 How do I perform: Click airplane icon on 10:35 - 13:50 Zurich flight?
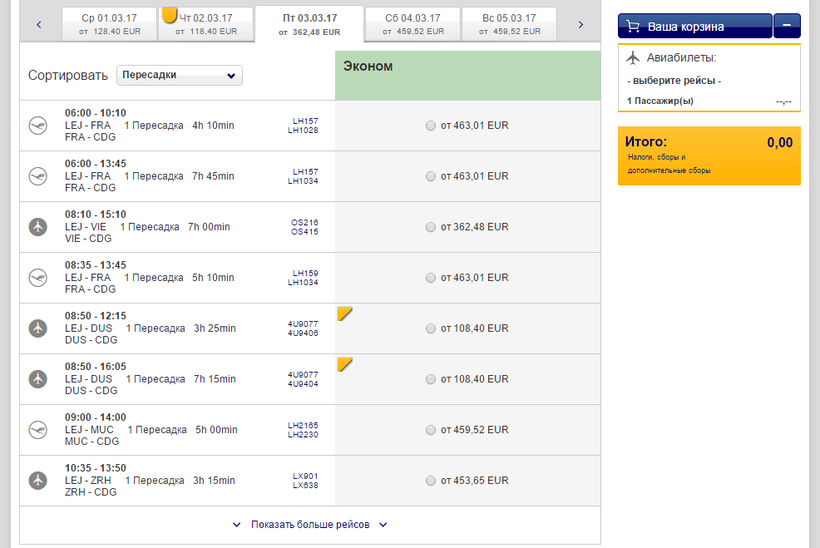[39, 480]
